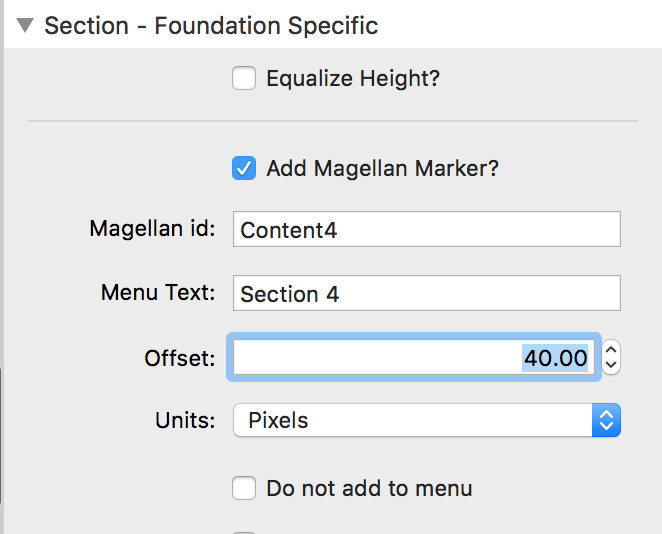Viewport: 662px width, 534px height.
Task: Click the Menu Text: label
Action: click(x=158, y=293)
